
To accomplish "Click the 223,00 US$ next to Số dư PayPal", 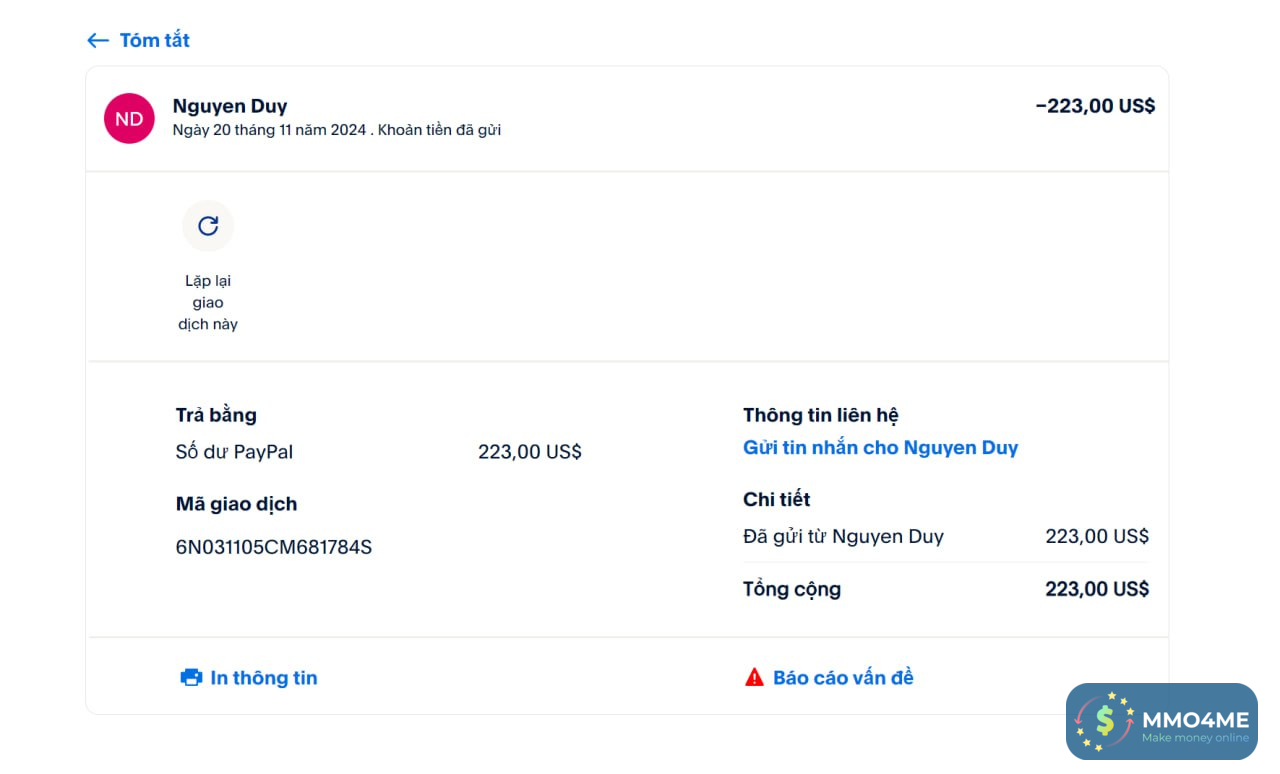I will (530, 452).
